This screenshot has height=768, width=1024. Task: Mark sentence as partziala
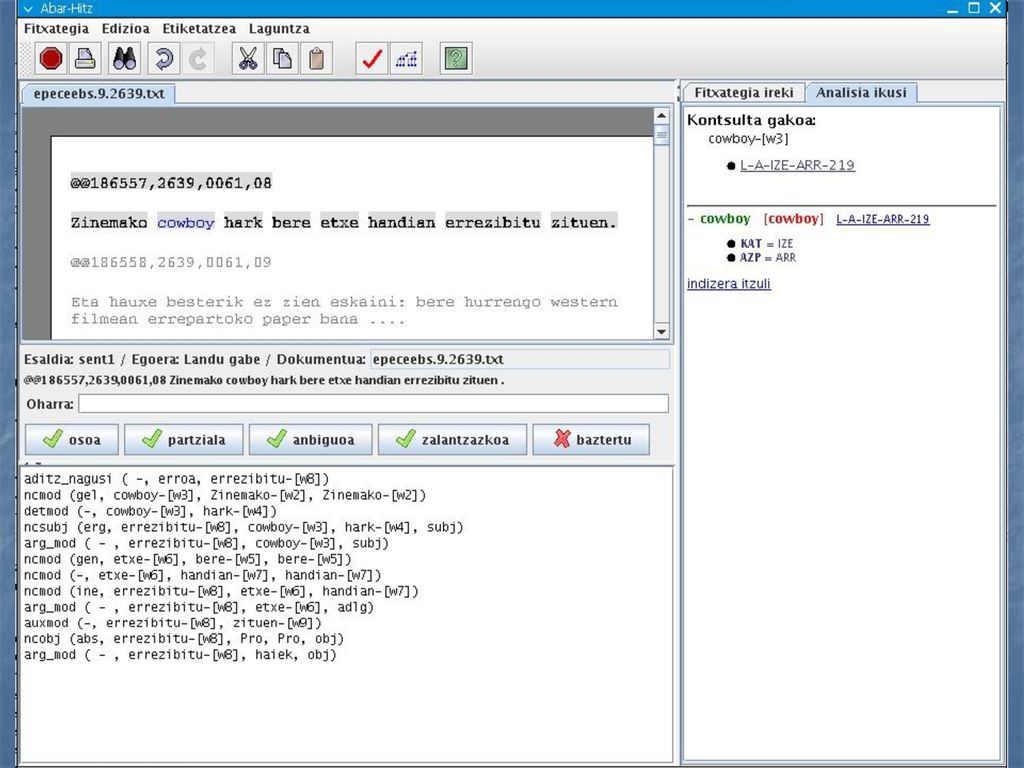pyautogui.click(x=184, y=440)
